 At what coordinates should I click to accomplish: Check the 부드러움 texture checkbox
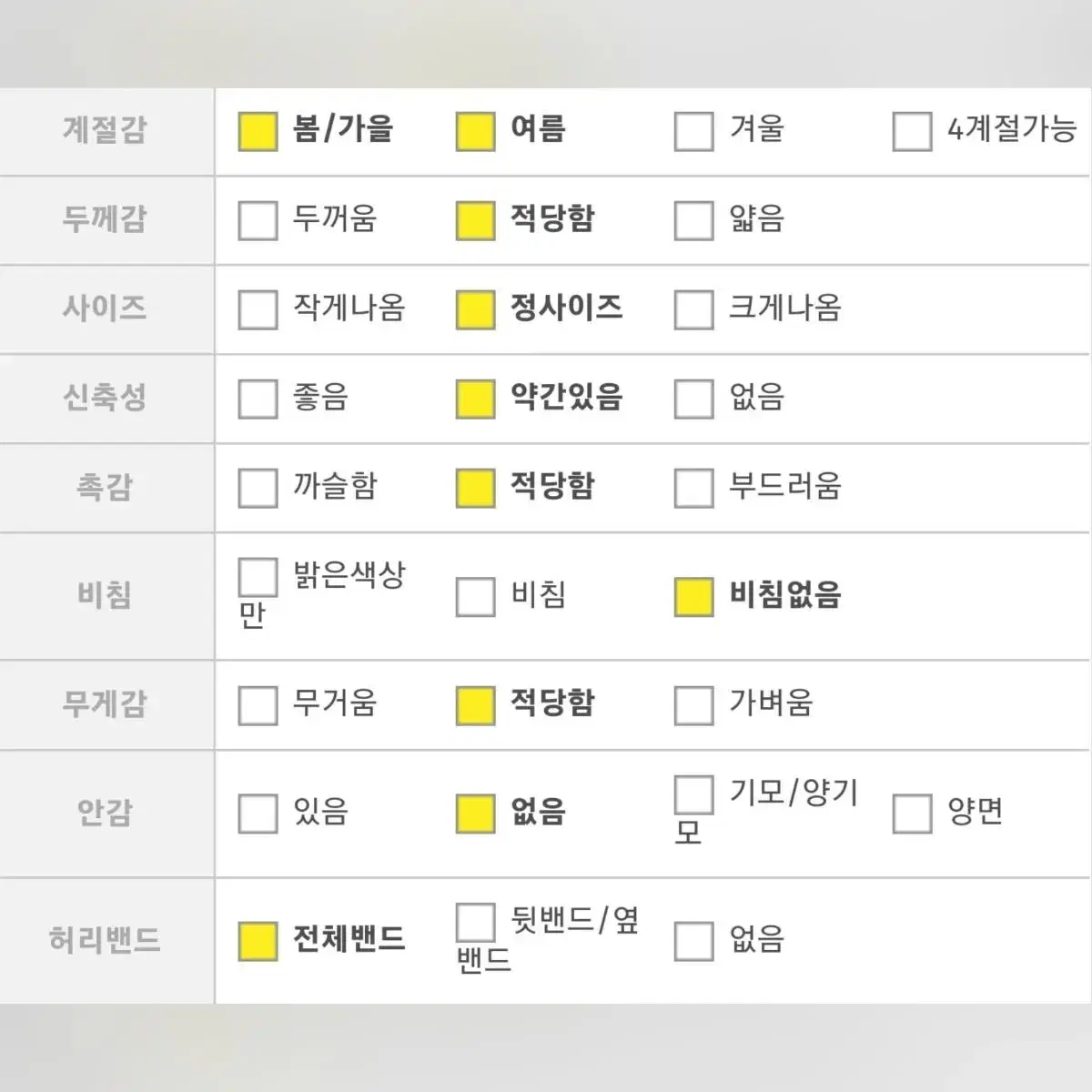click(693, 488)
